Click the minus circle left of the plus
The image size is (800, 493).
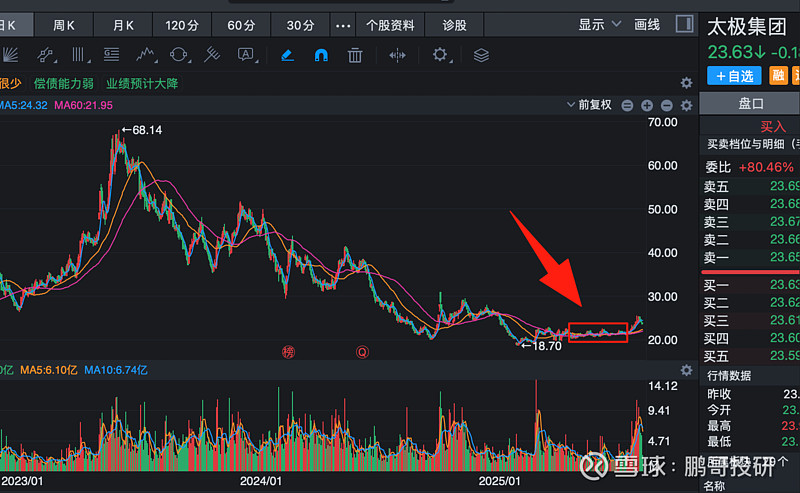[627, 105]
